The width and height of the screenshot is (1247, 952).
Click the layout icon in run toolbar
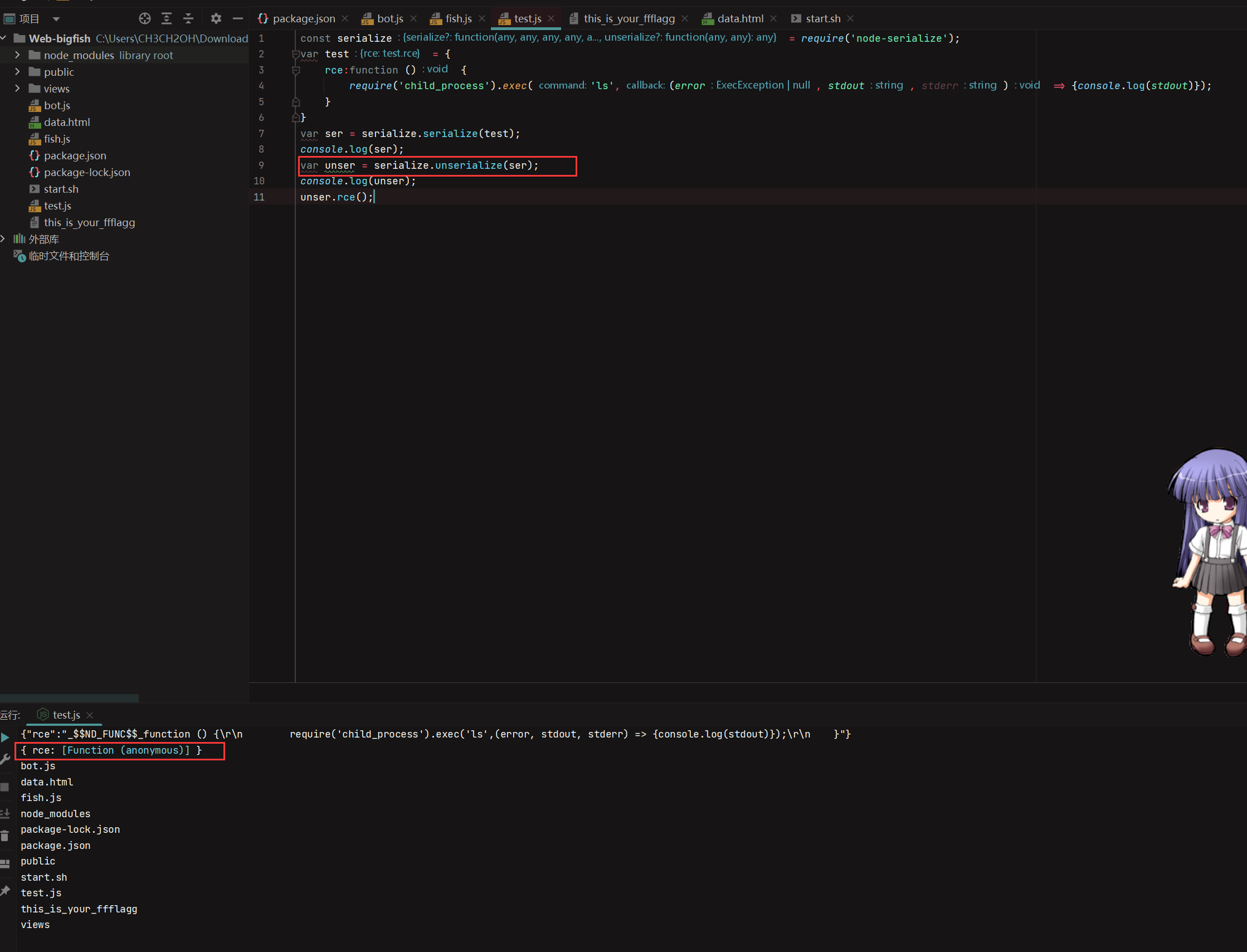pos(5,863)
